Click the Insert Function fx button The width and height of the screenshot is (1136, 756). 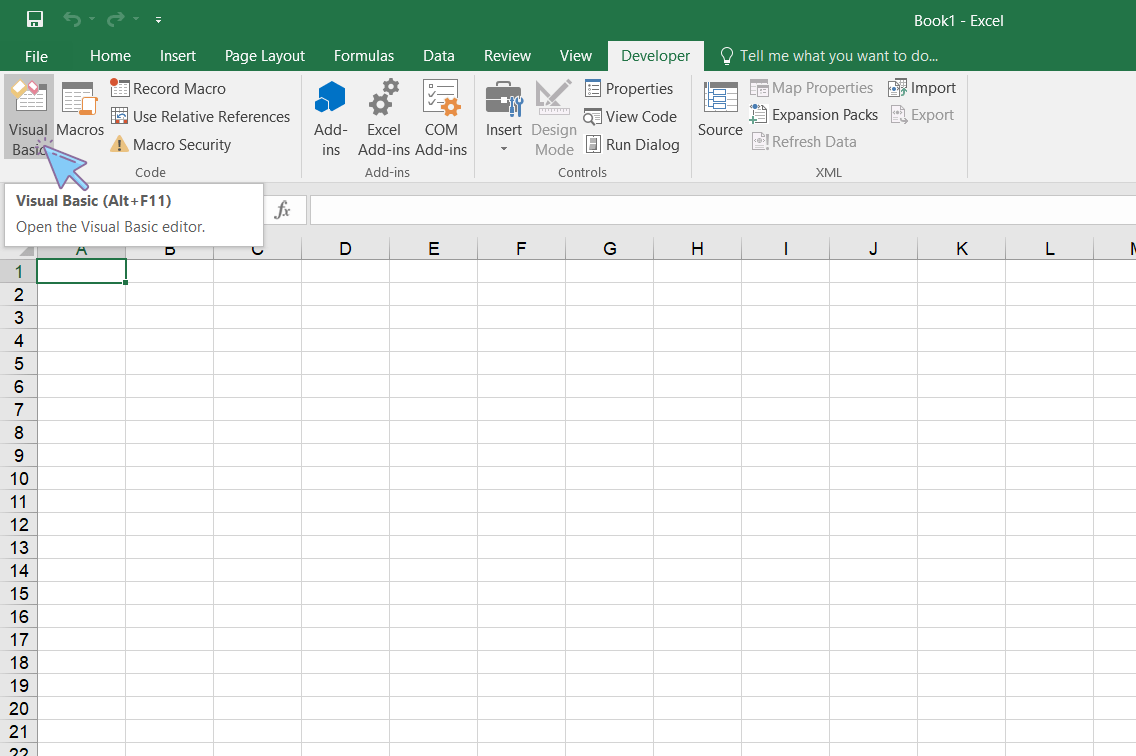[x=283, y=210]
